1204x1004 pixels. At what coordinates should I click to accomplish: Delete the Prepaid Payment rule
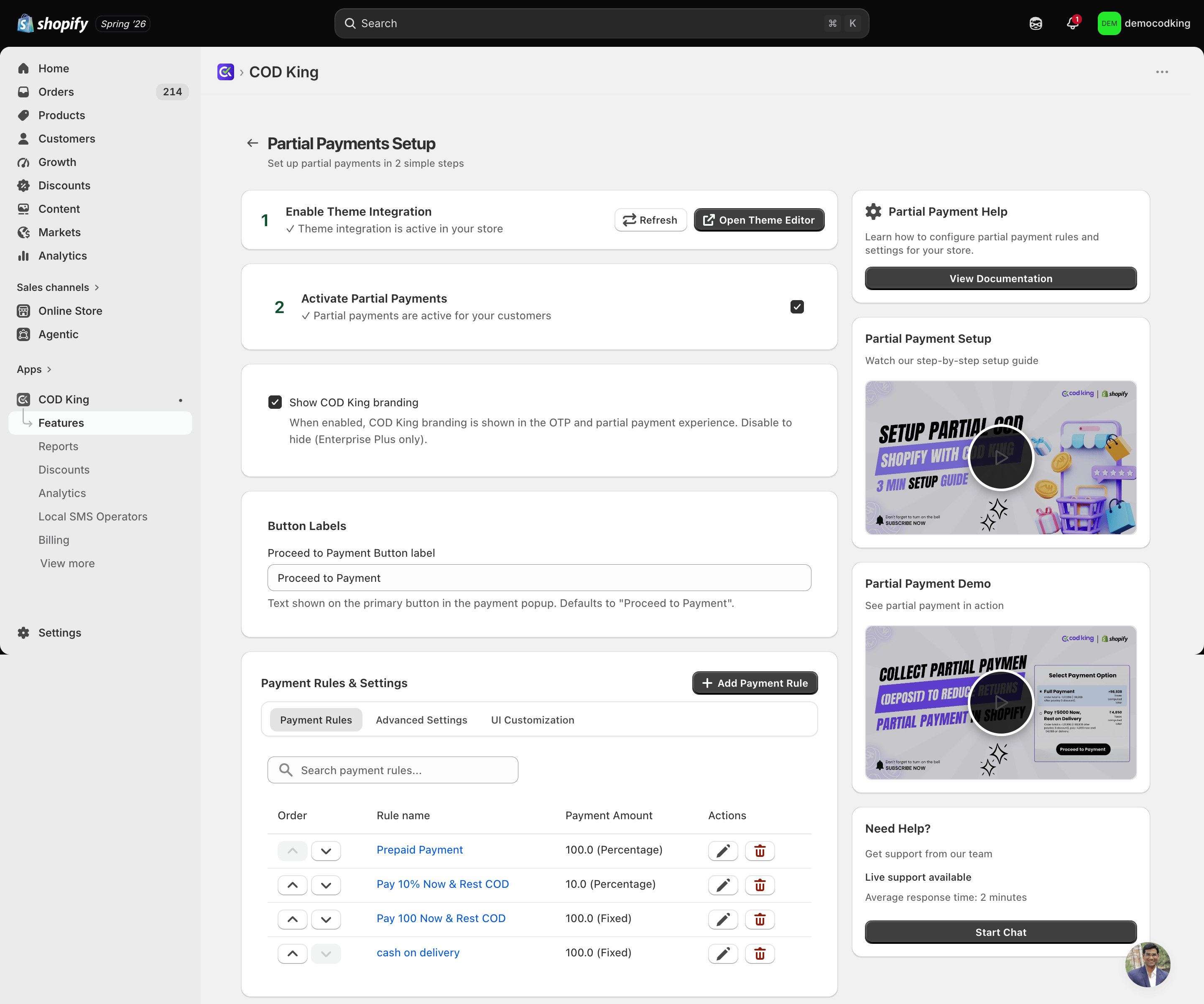tap(760, 851)
